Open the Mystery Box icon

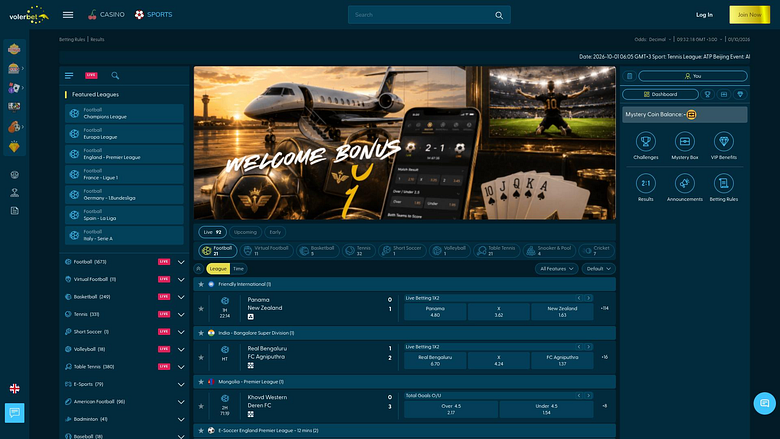pos(684,142)
